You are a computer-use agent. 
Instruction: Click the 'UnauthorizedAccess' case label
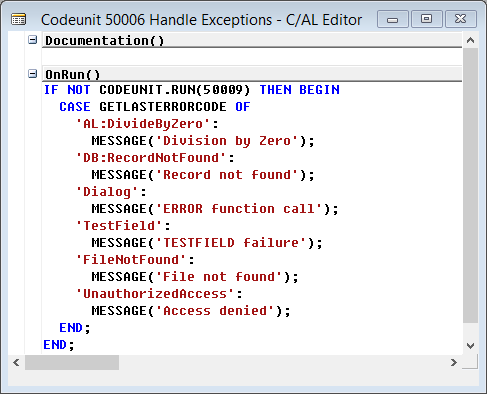(x=155, y=294)
